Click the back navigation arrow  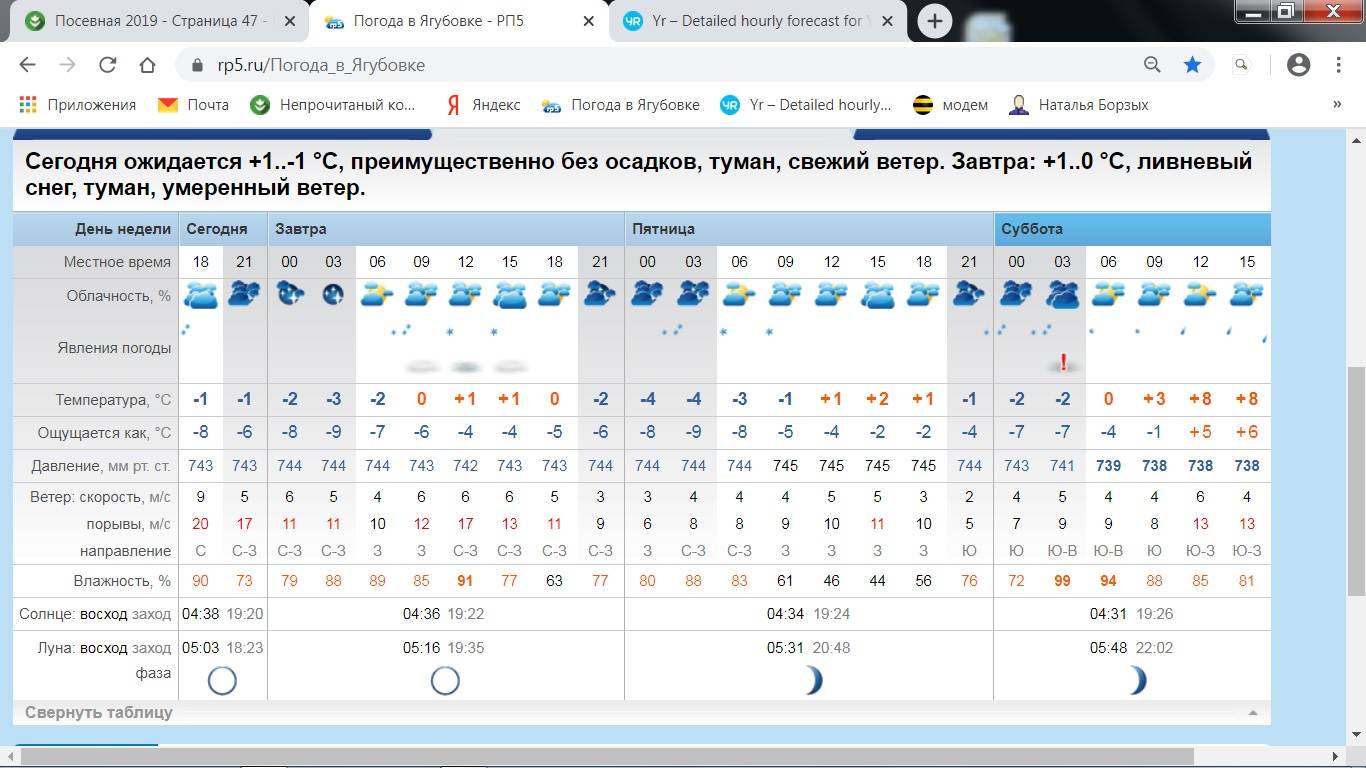(28, 65)
